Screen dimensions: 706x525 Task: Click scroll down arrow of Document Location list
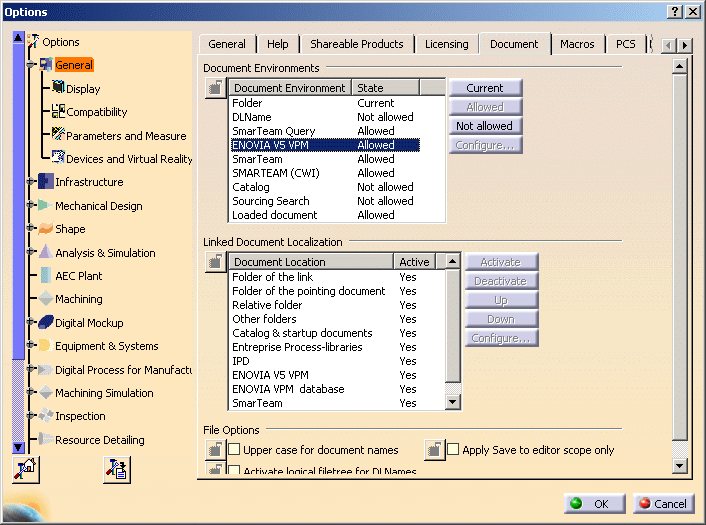pyautogui.click(x=453, y=402)
